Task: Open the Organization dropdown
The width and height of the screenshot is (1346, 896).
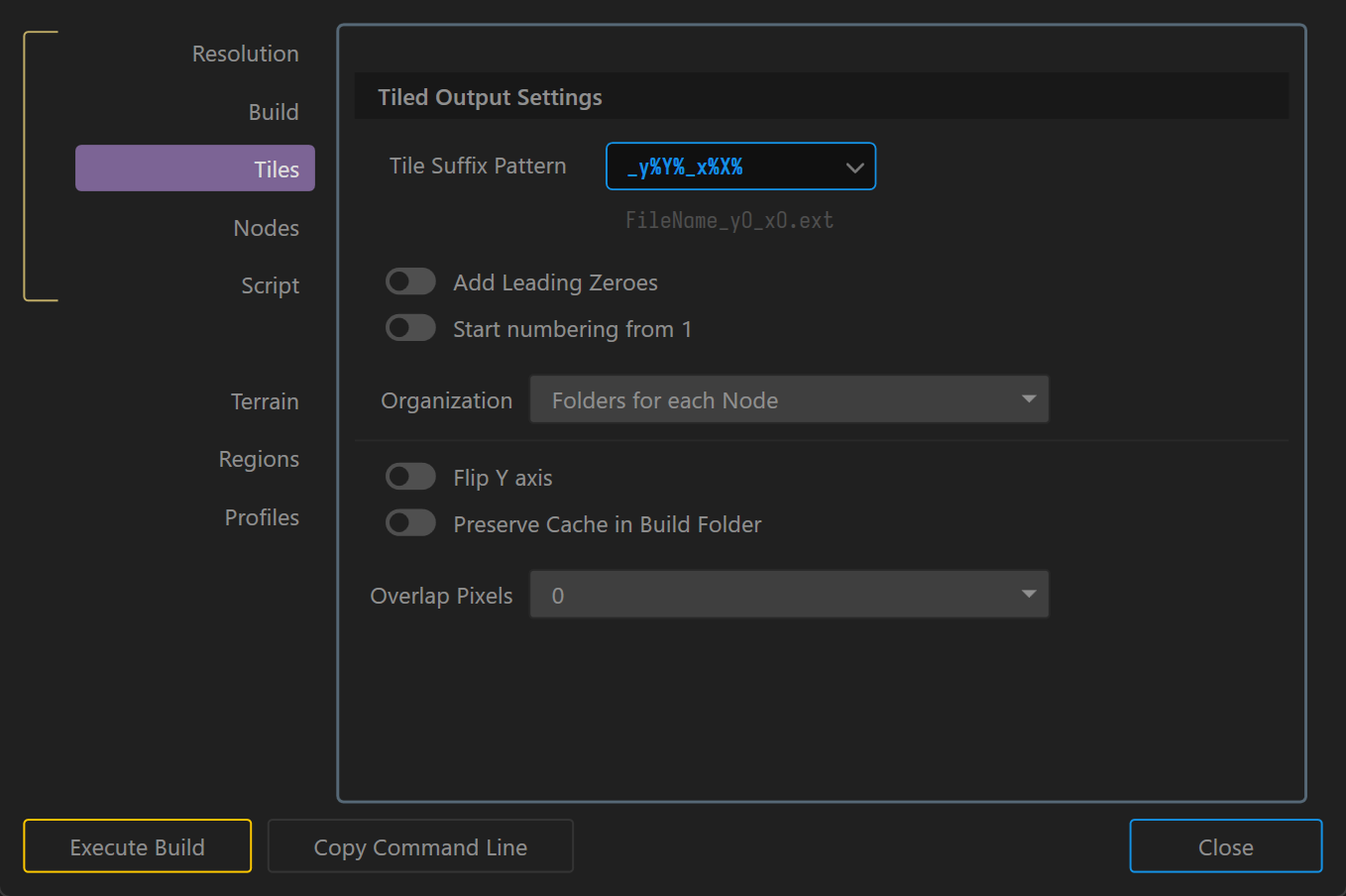Action: pos(789,399)
